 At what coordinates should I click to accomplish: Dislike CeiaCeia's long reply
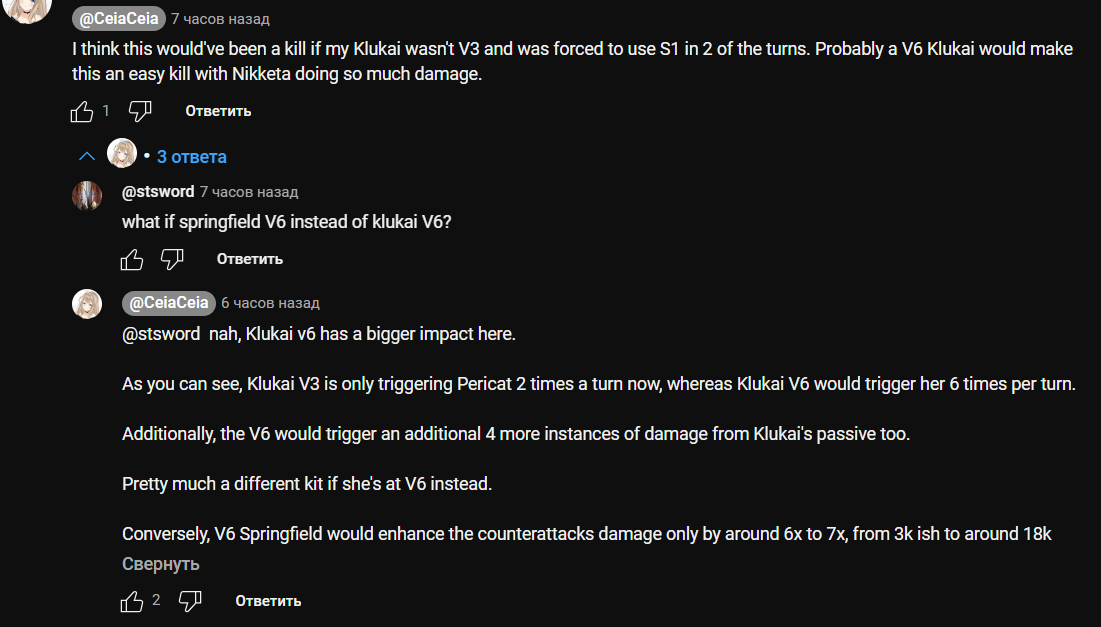190,601
